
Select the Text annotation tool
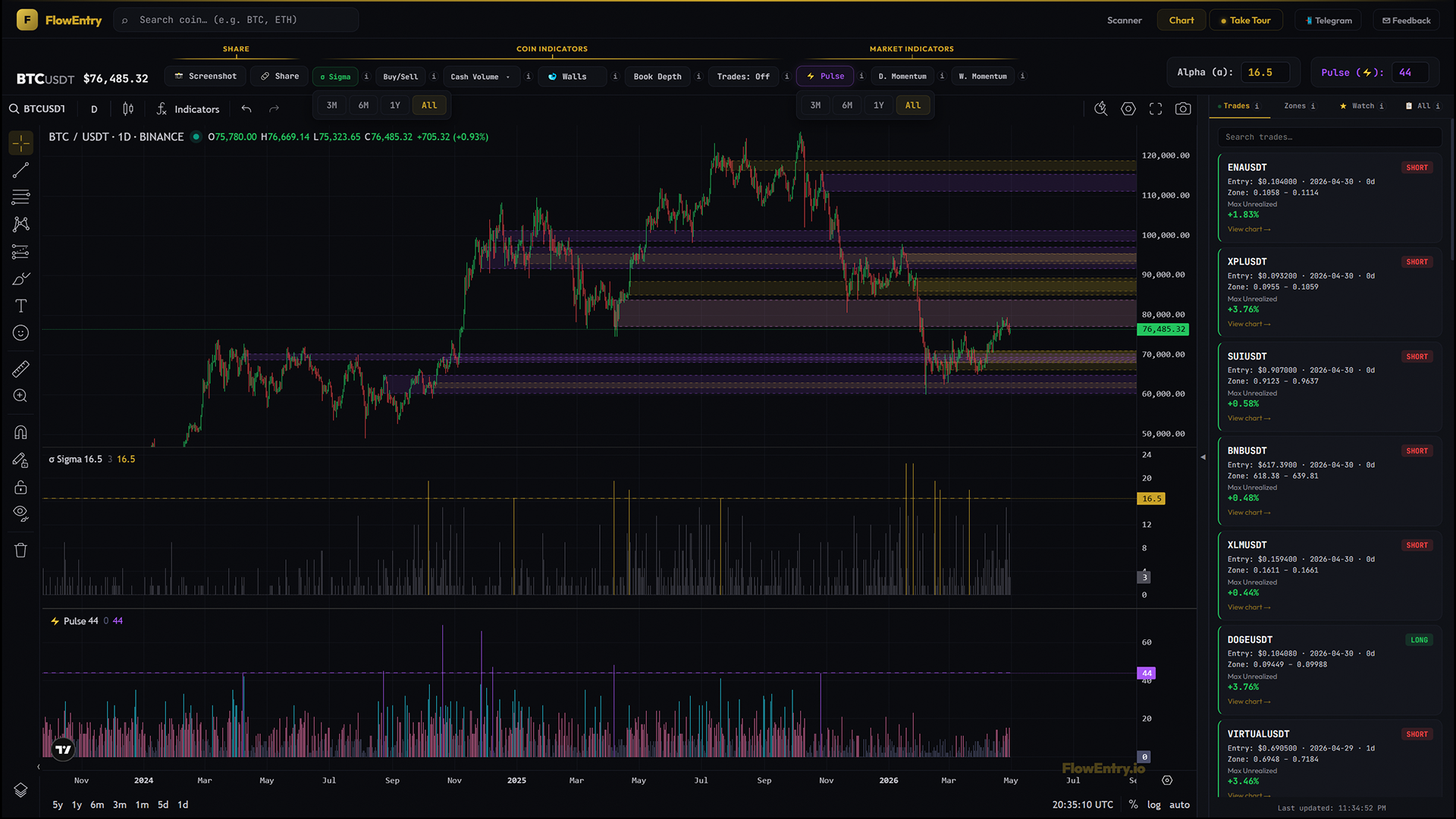20,306
